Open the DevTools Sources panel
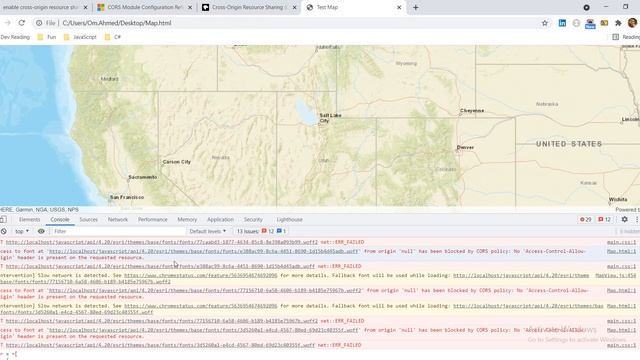 (x=88, y=220)
